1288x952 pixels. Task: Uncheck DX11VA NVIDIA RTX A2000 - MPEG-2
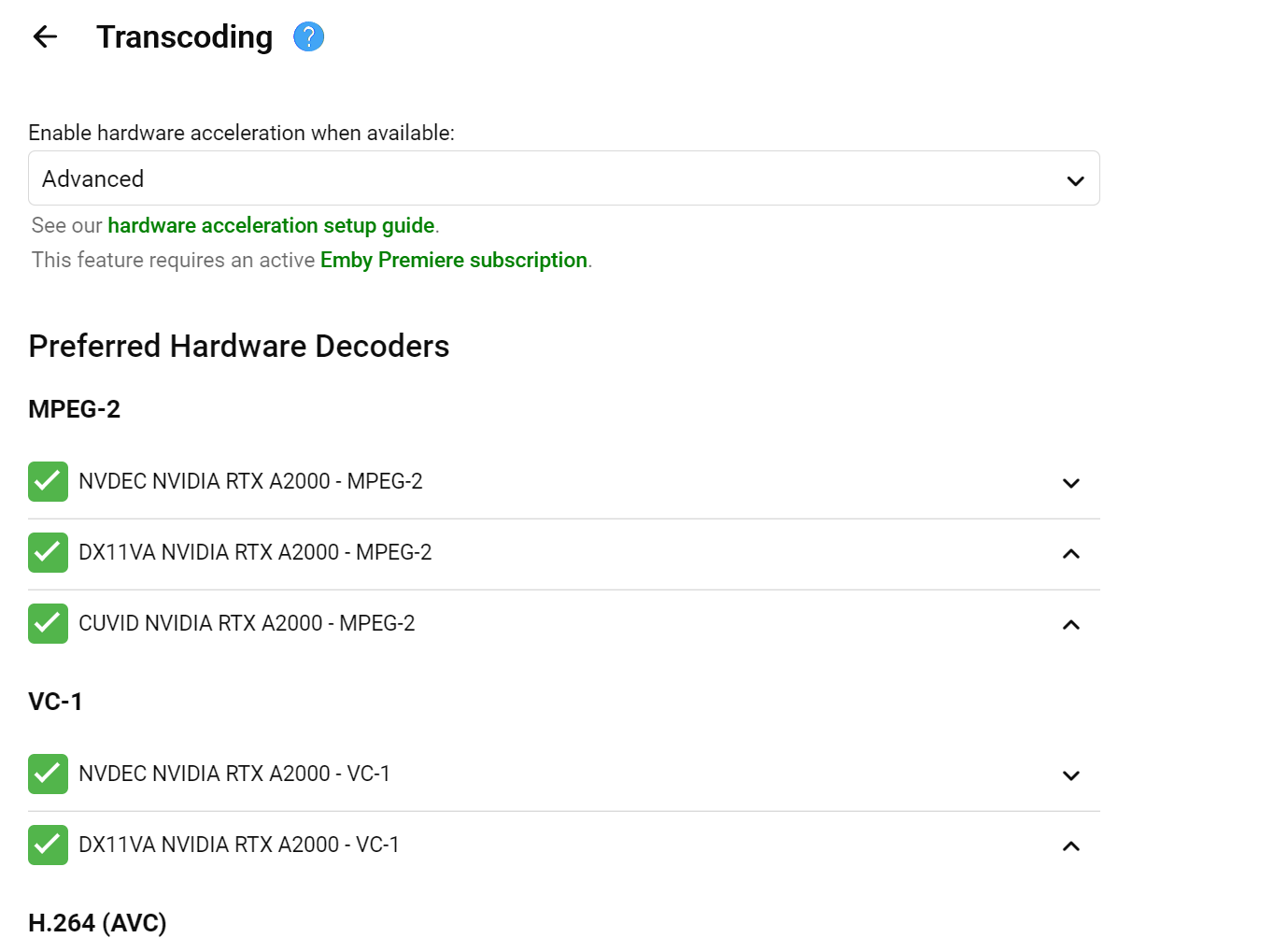(x=48, y=553)
